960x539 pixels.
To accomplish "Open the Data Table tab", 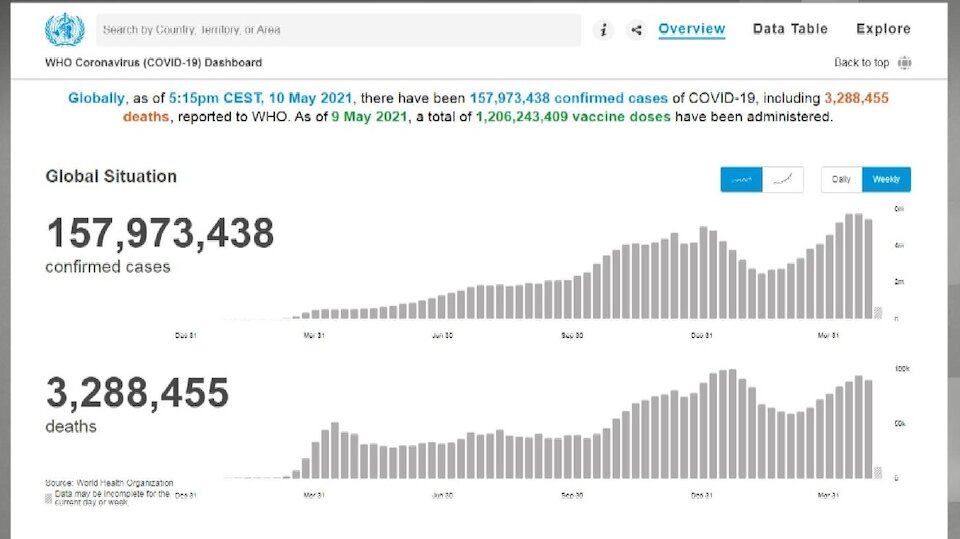I will pos(790,29).
